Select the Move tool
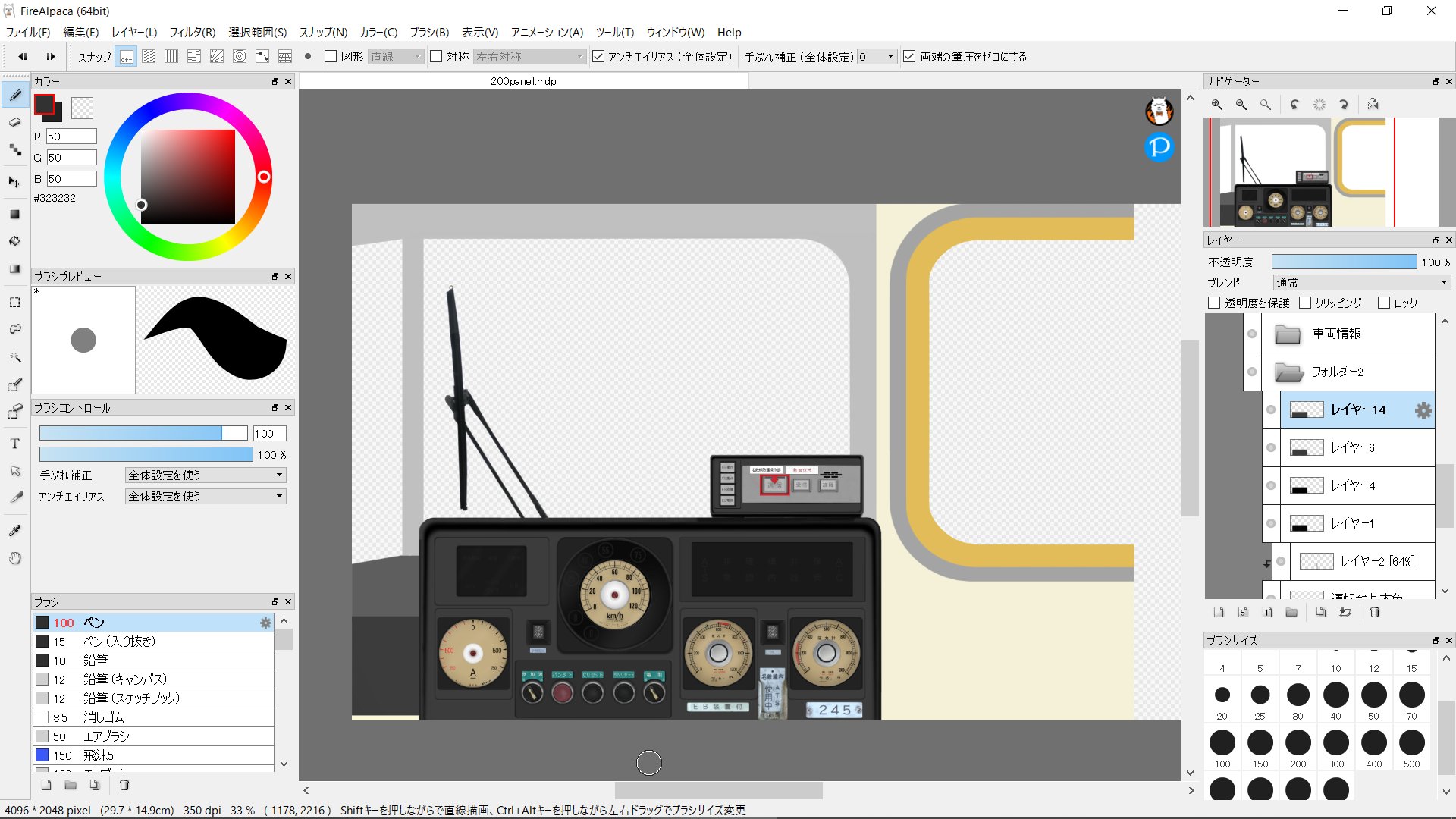 (15, 182)
